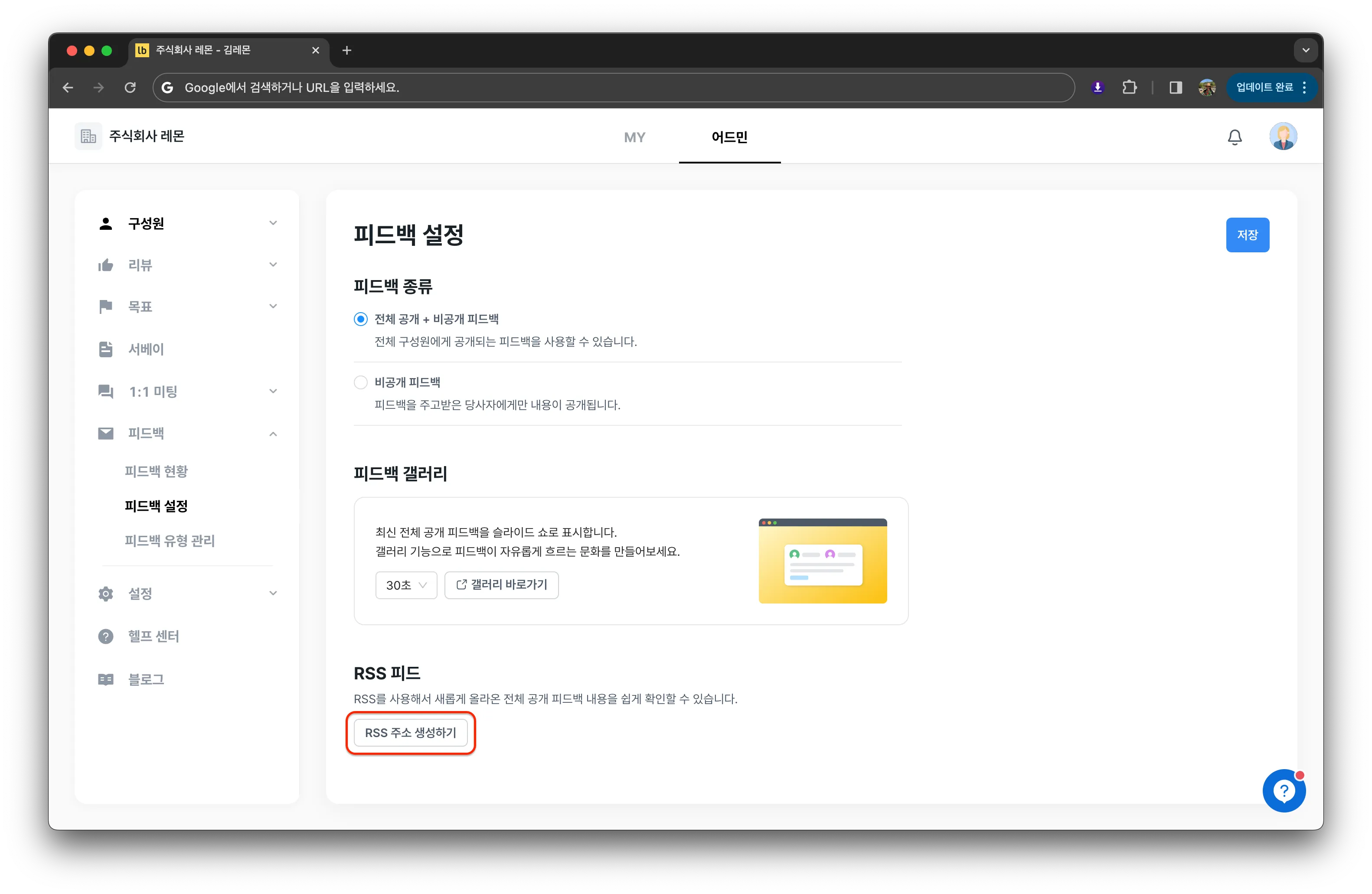1372x894 pixels.
Task: Expand the 리뷰 menu chevron
Action: tap(273, 264)
